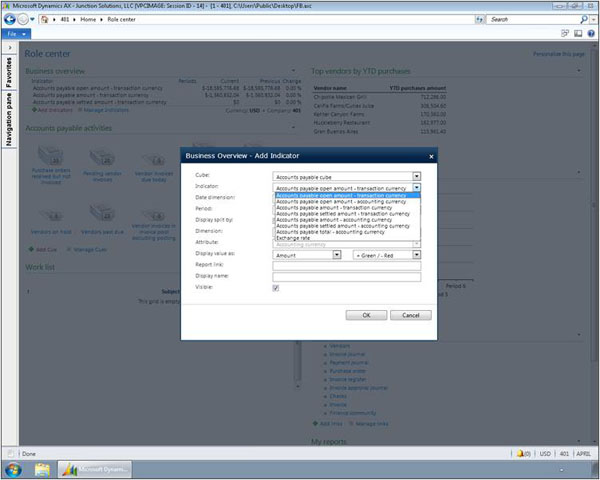Open Windows Explorer from the taskbar
Viewport: 600px width, 480px height.
click(x=44, y=469)
